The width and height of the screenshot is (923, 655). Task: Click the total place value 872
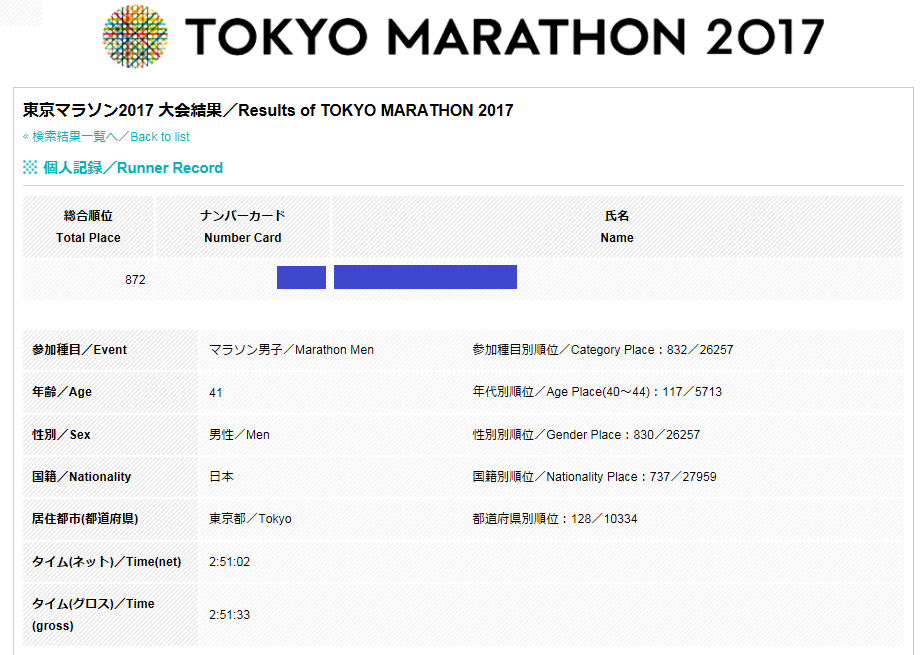135,280
